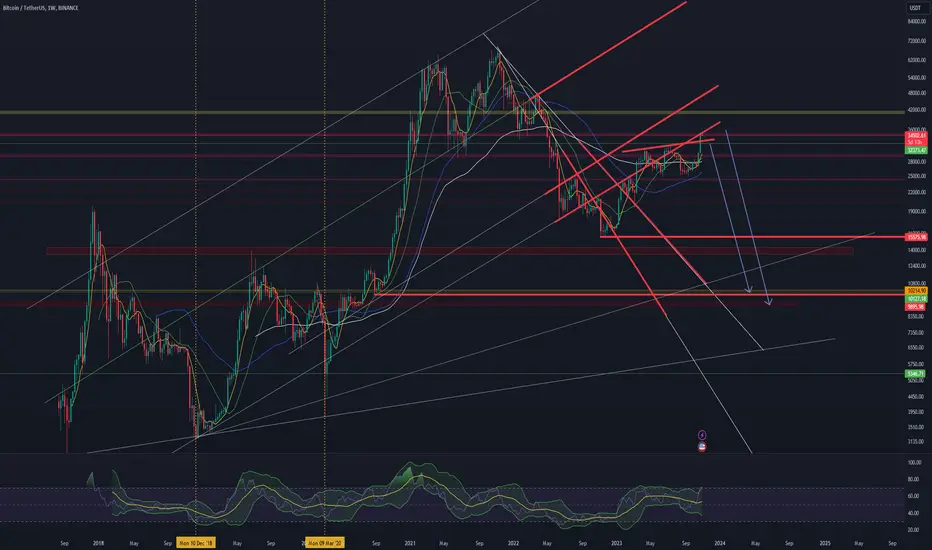Select the 'Mon 09 Mar '20' date marker

click(325, 543)
